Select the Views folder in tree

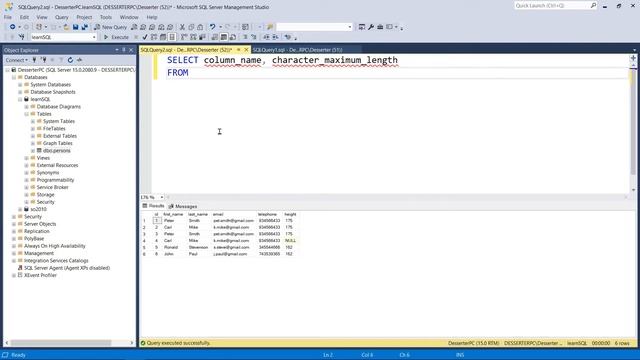click(x=43, y=158)
